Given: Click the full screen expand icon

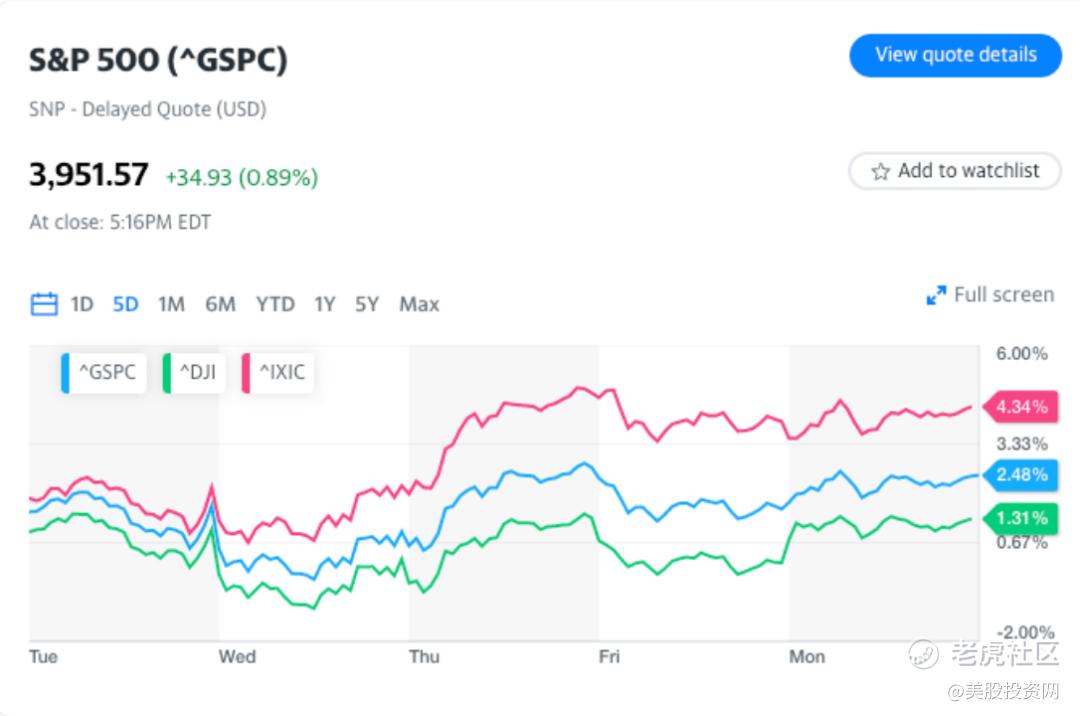Looking at the screenshot, I should (936, 295).
